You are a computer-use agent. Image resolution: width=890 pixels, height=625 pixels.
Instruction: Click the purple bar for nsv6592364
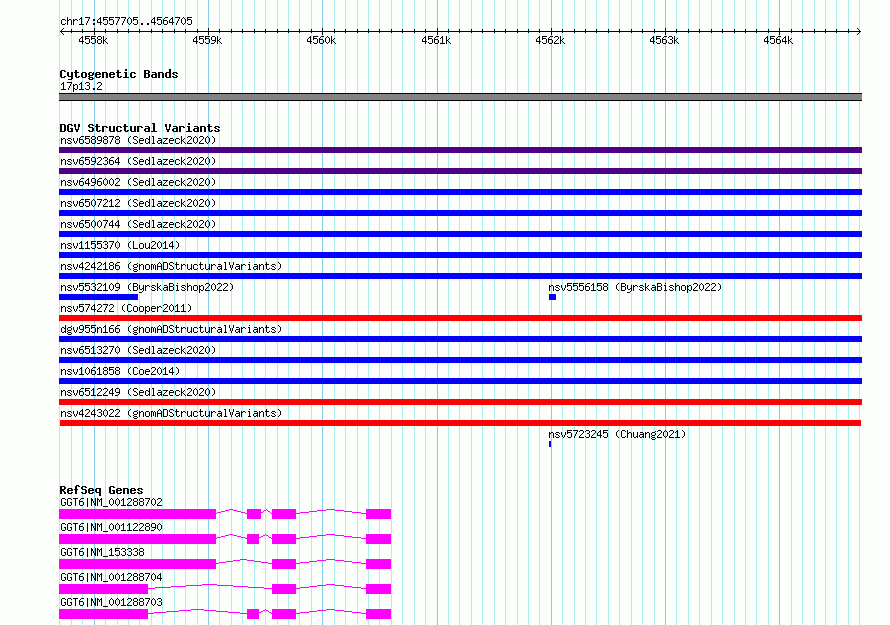point(460,171)
